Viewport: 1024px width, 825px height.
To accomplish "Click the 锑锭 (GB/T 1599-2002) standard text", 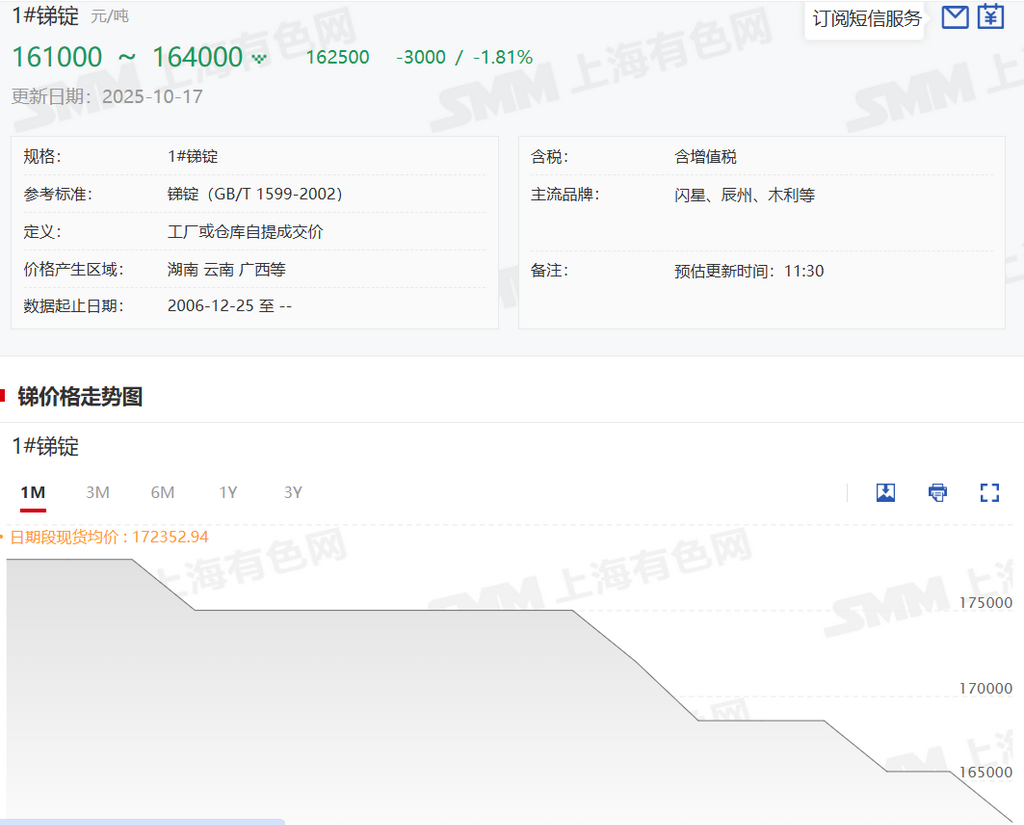I will click(255, 194).
